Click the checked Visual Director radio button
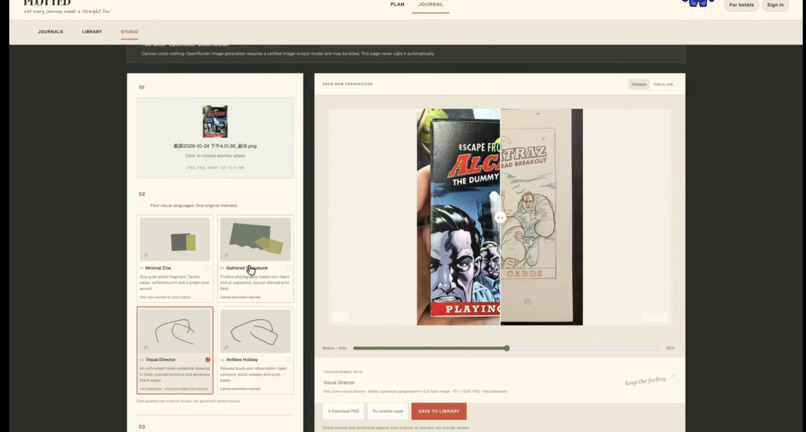The image size is (806, 432). tap(208, 359)
